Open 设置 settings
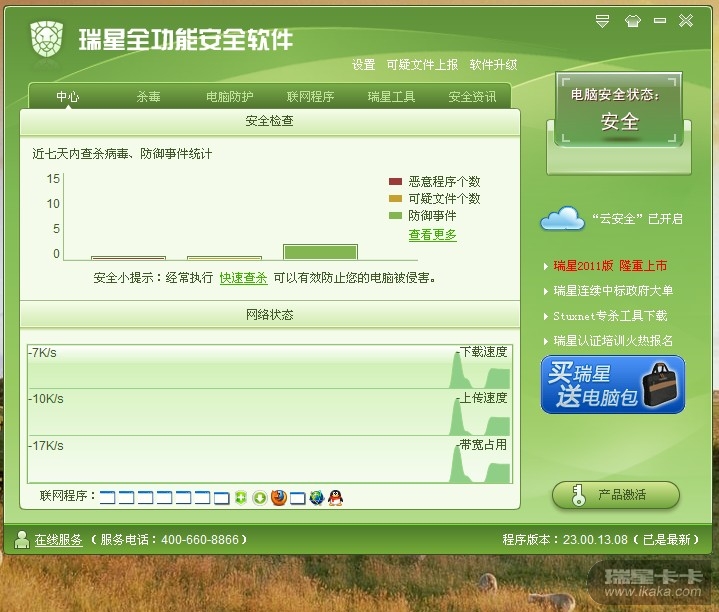This screenshot has height=612, width=719. (364, 65)
